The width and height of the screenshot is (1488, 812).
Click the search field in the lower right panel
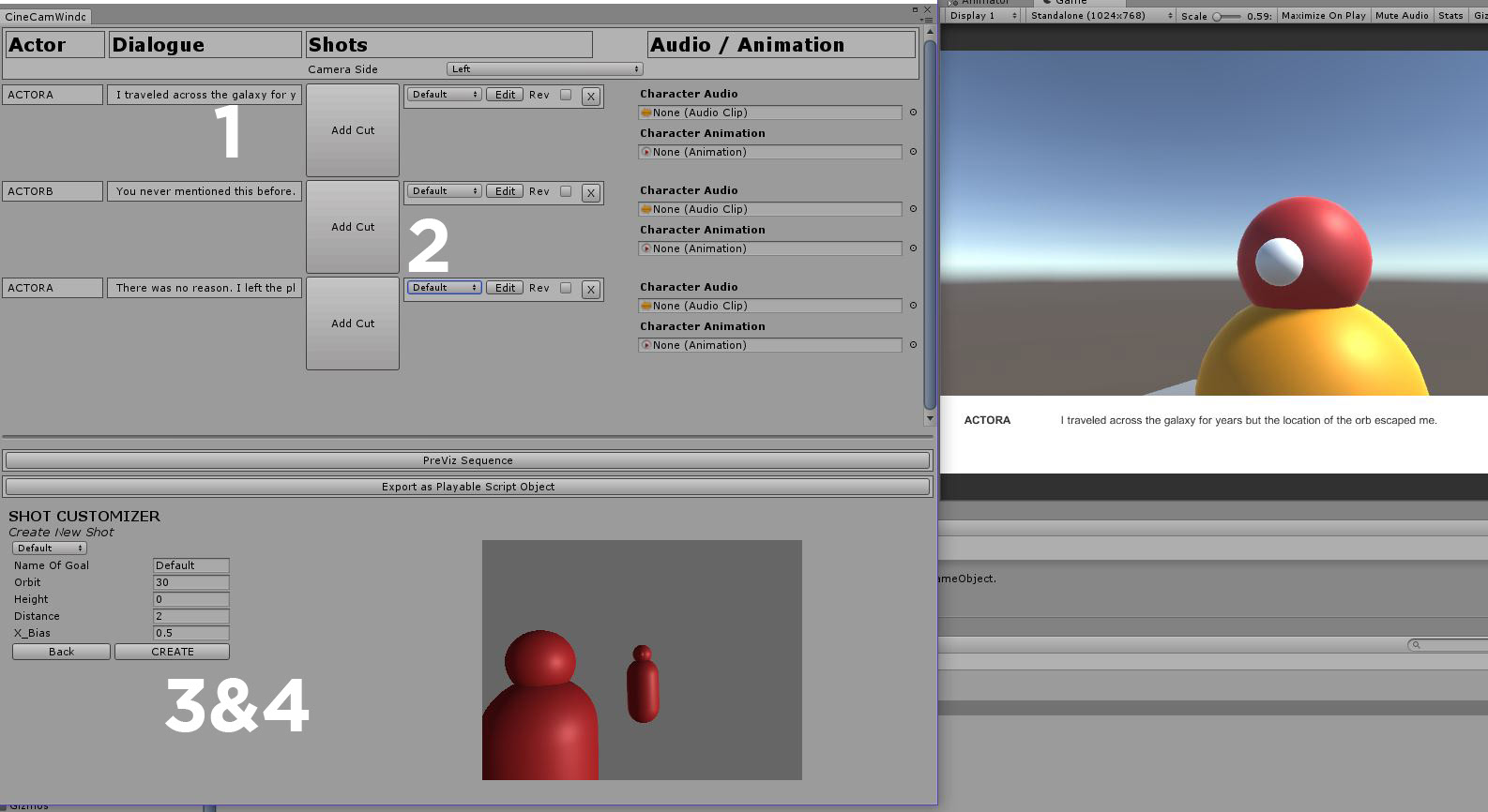click(1450, 645)
